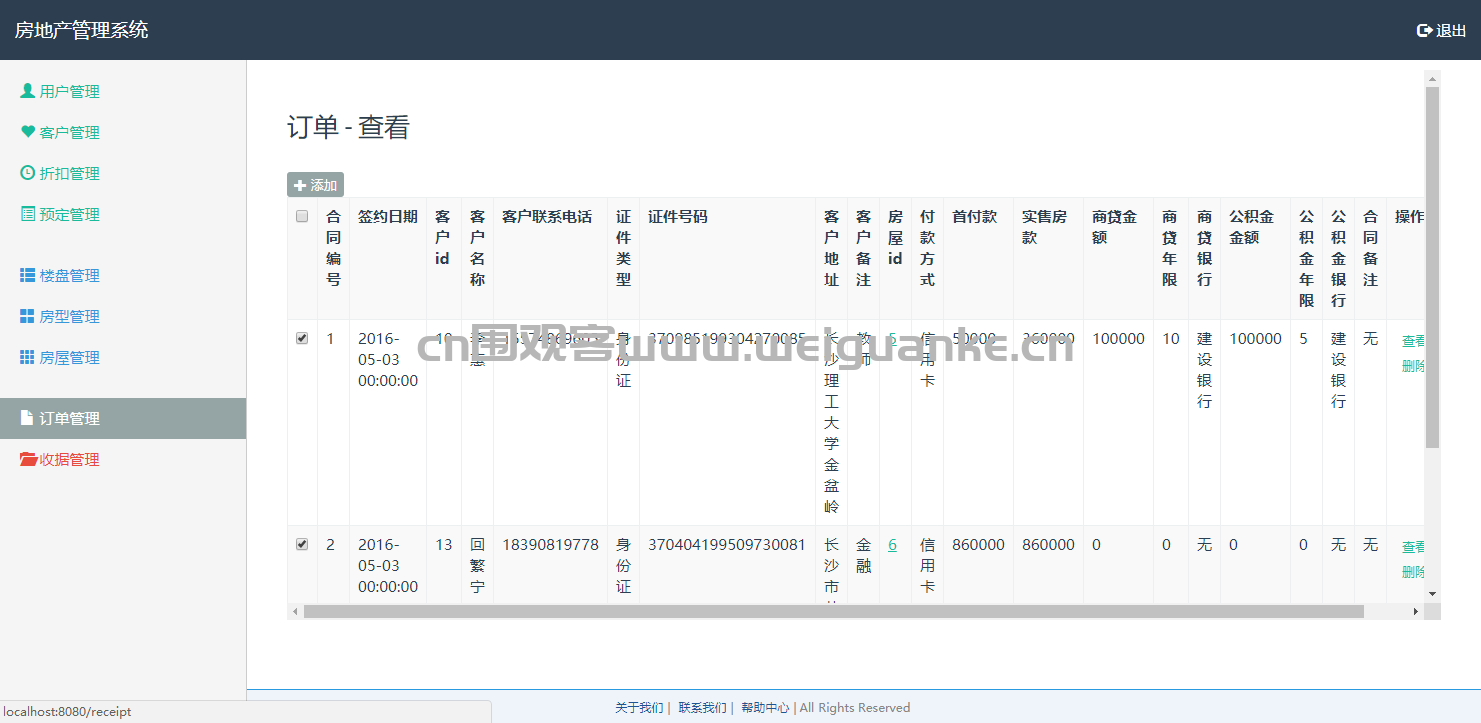Viewport: 1481px width, 723px height.
Task: Click 查看 for contract 2
Action: pos(1413,547)
